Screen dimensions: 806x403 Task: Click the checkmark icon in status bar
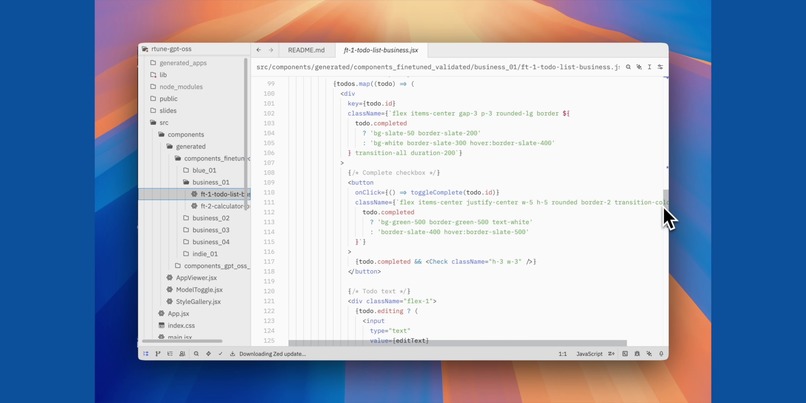221,354
